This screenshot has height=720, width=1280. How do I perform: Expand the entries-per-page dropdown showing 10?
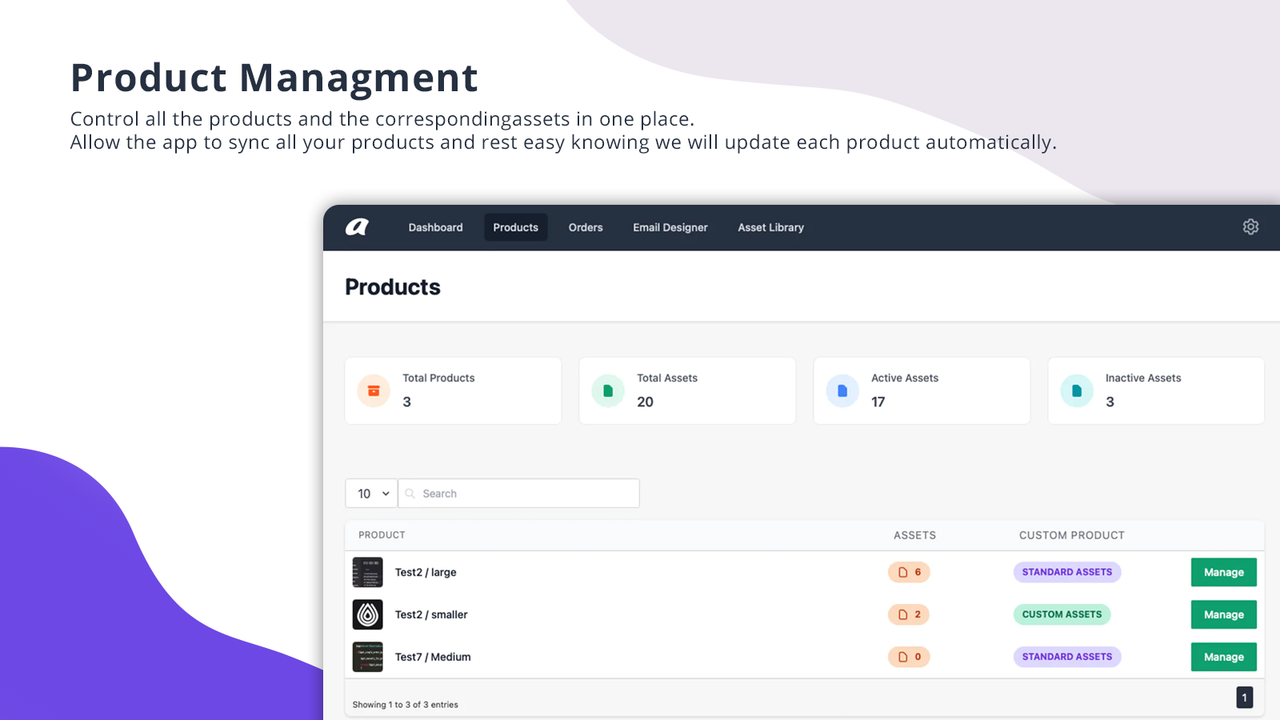[371, 494]
